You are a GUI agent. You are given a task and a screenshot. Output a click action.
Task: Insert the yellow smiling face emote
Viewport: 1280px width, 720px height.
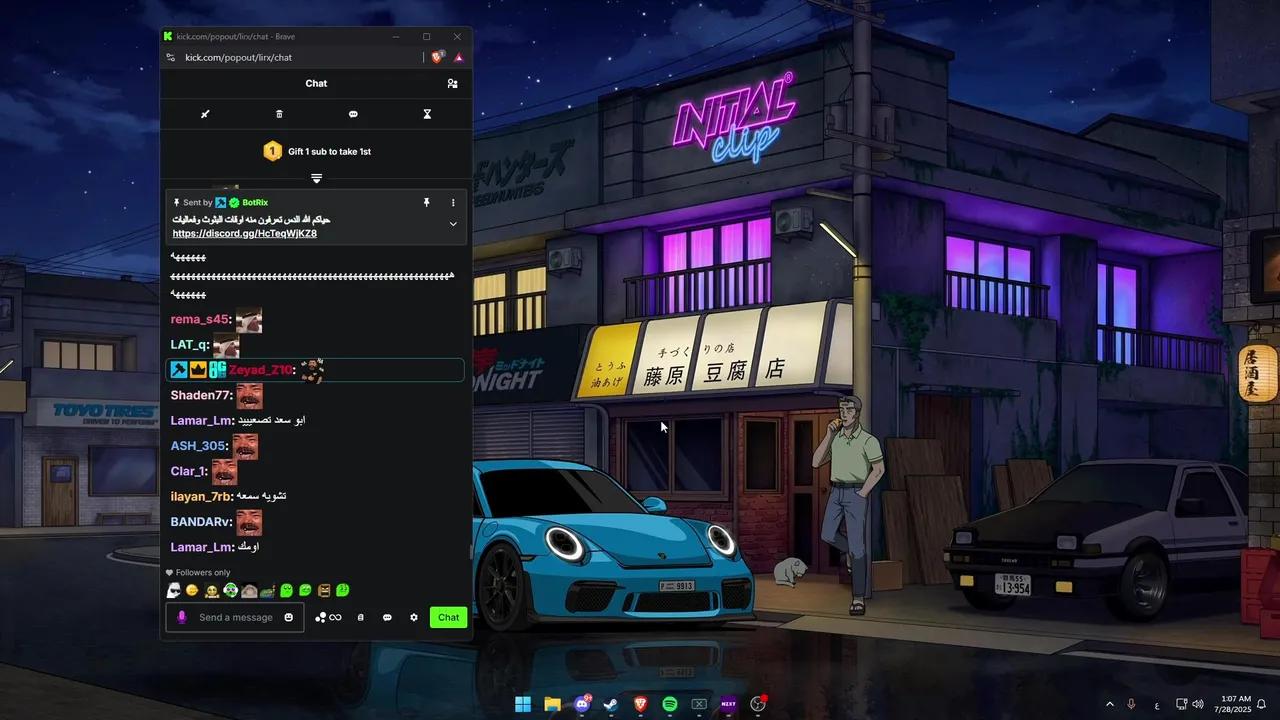point(192,591)
